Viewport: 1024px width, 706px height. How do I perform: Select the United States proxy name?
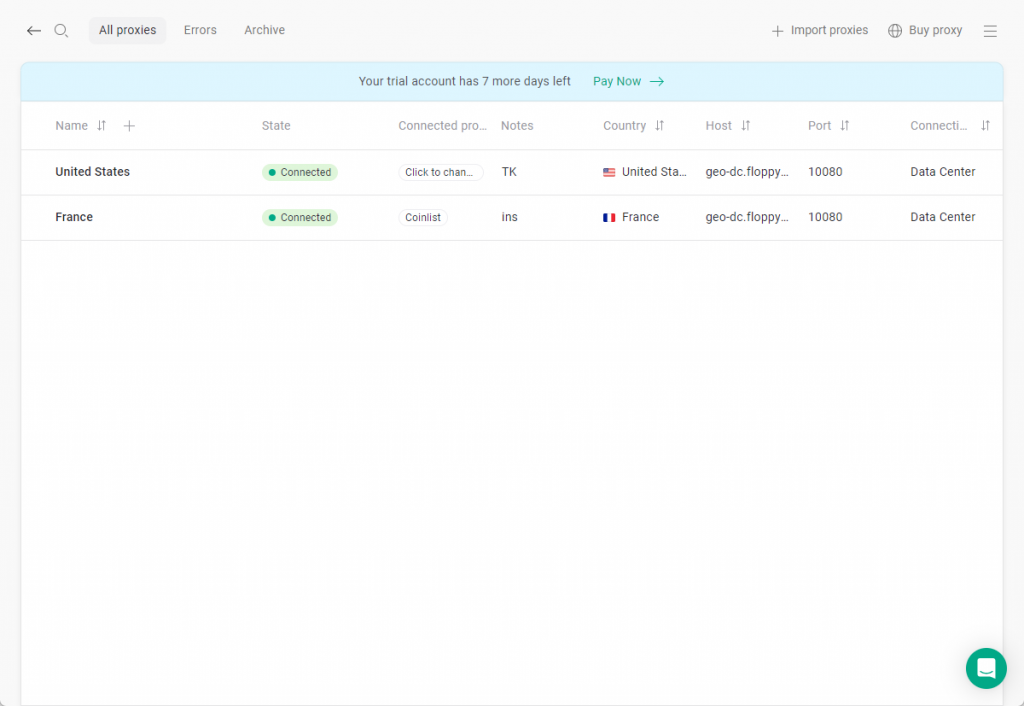(x=93, y=172)
